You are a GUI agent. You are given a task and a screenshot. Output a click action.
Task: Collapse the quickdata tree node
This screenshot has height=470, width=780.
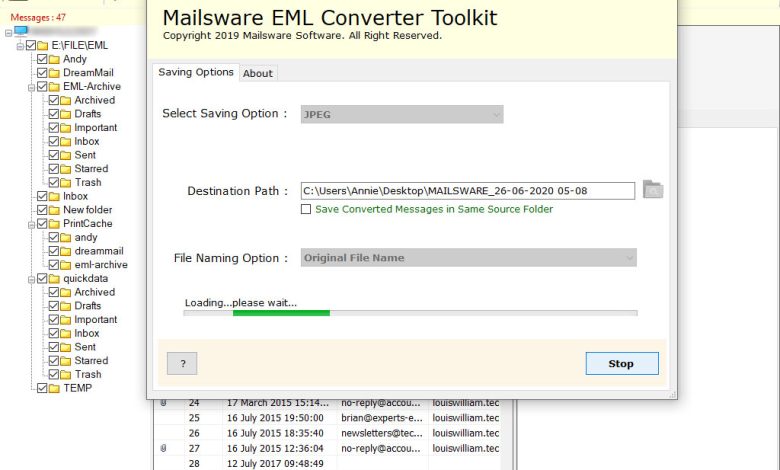[x=31, y=280]
